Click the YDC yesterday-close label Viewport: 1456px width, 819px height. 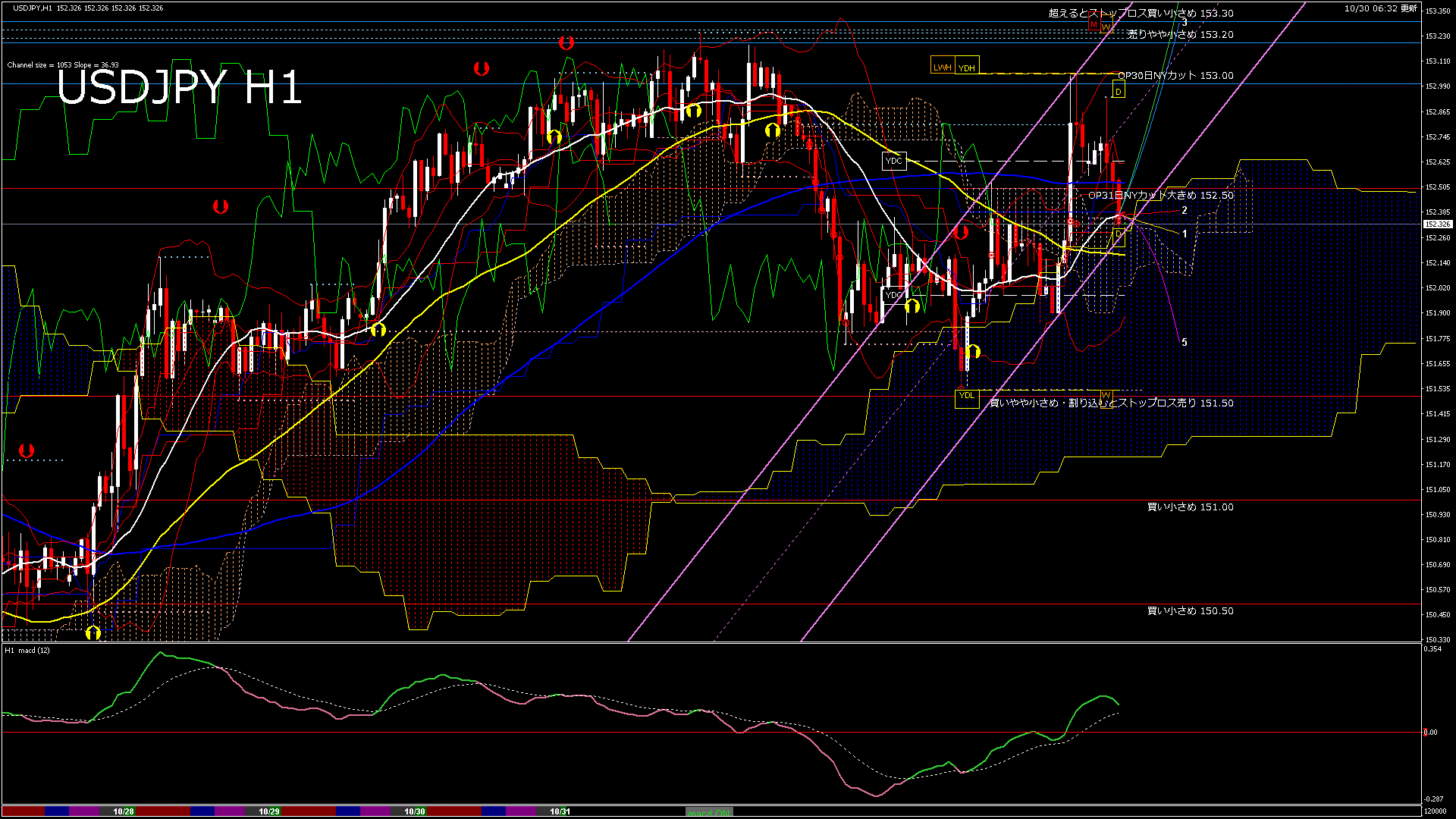point(894,161)
